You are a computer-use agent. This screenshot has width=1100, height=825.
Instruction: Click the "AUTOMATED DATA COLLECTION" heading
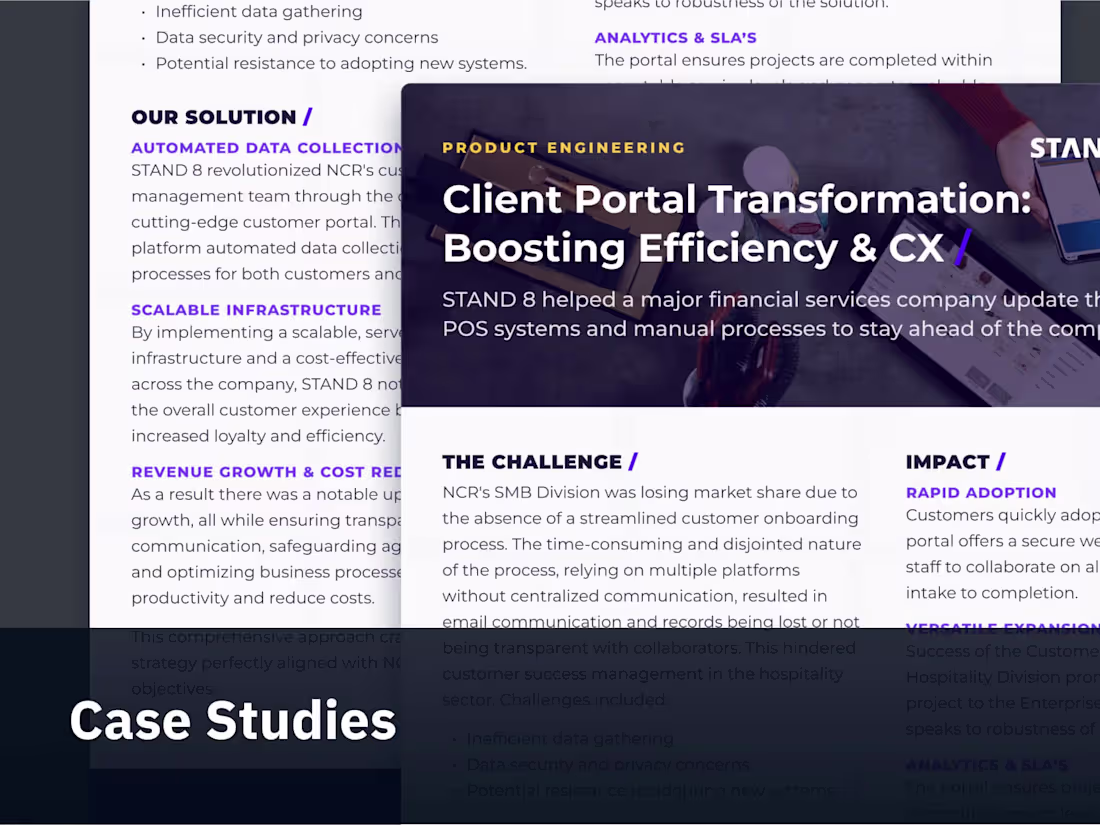coord(267,147)
